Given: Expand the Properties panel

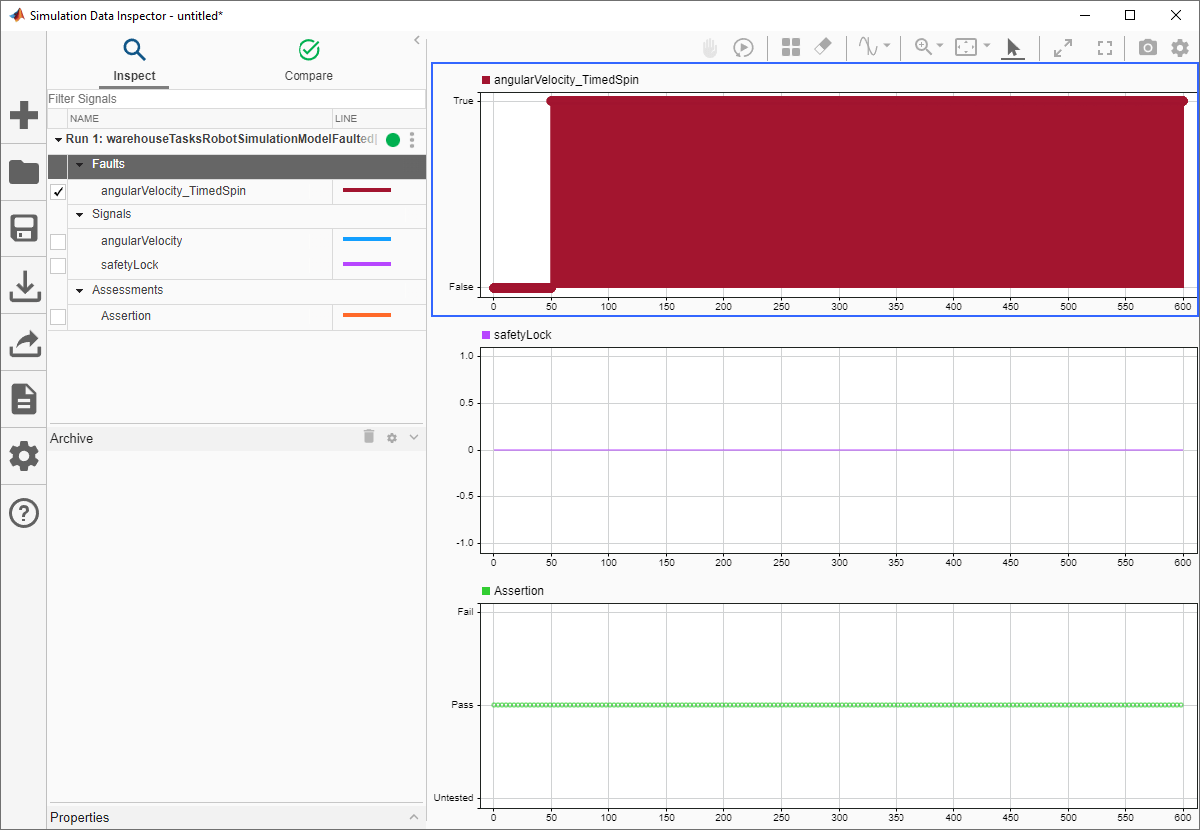Looking at the screenshot, I should [x=414, y=817].
